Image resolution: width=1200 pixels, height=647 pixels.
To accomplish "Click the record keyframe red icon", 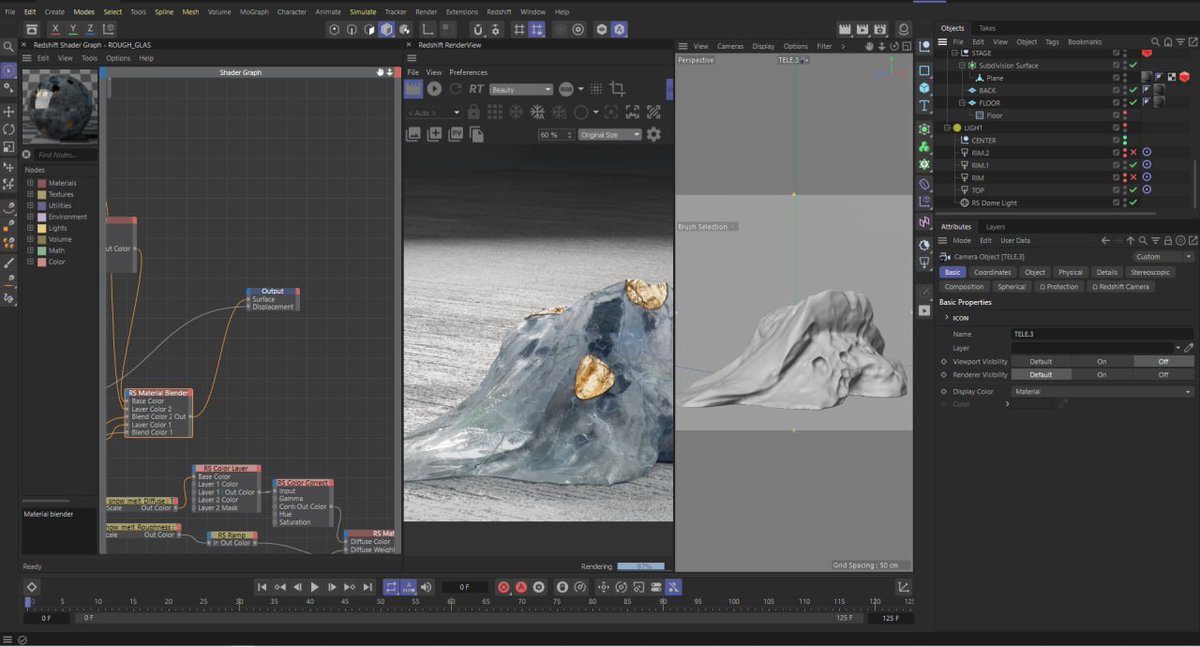I will pyautogui.click(x=503, y=587).
